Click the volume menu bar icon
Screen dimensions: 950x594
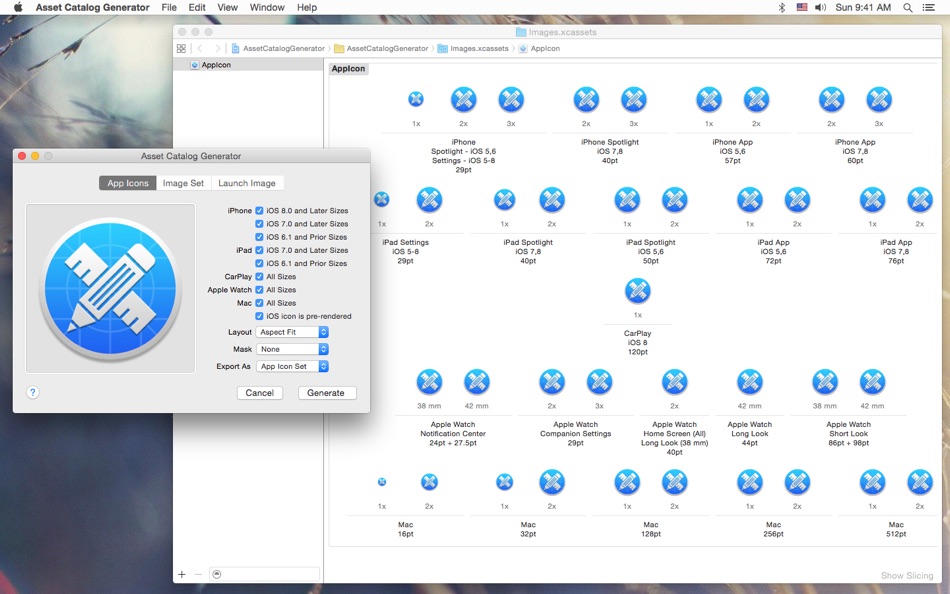[820, 7]
